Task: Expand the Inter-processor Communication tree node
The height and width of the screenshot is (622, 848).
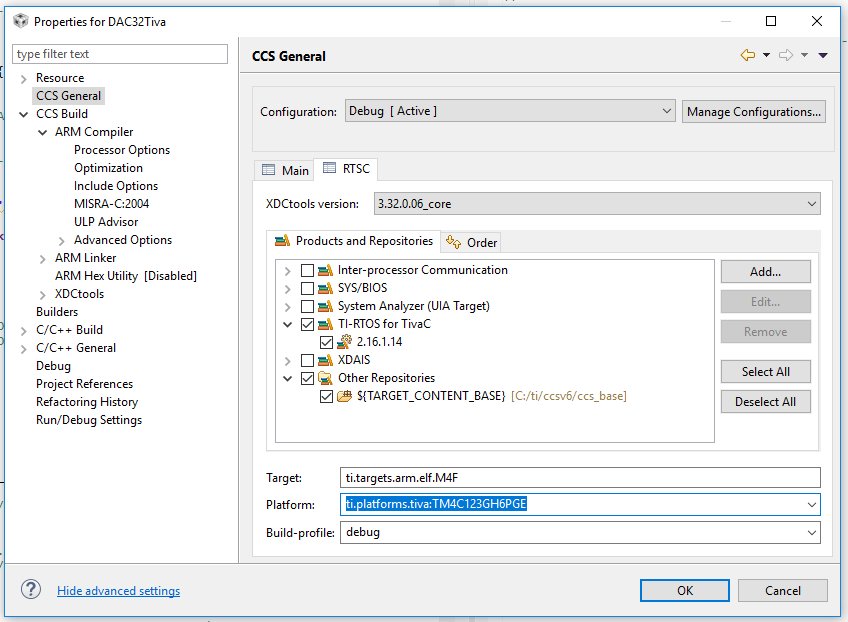Action: pos(288,271)
